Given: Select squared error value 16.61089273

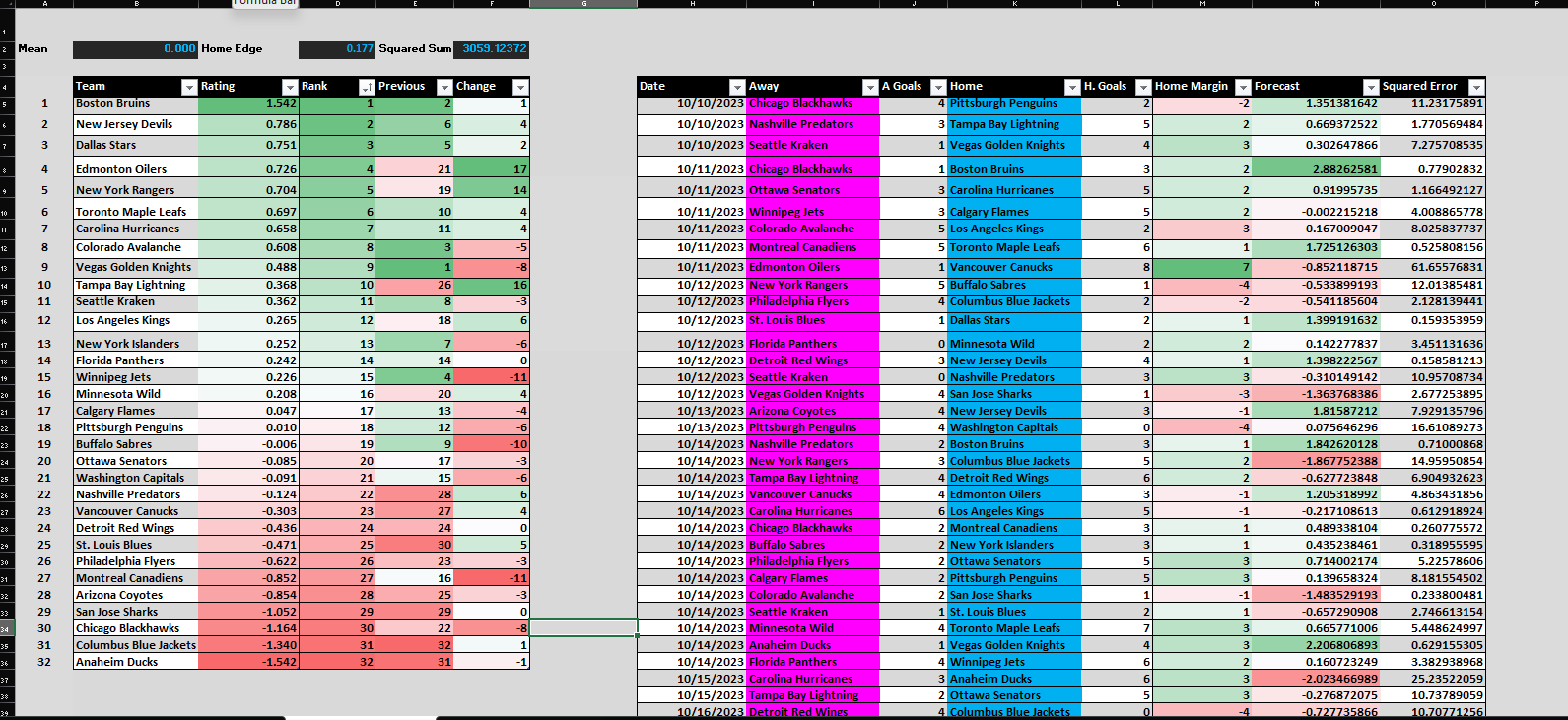Looking at the screenshot, I should click(x=1433, y=427).
